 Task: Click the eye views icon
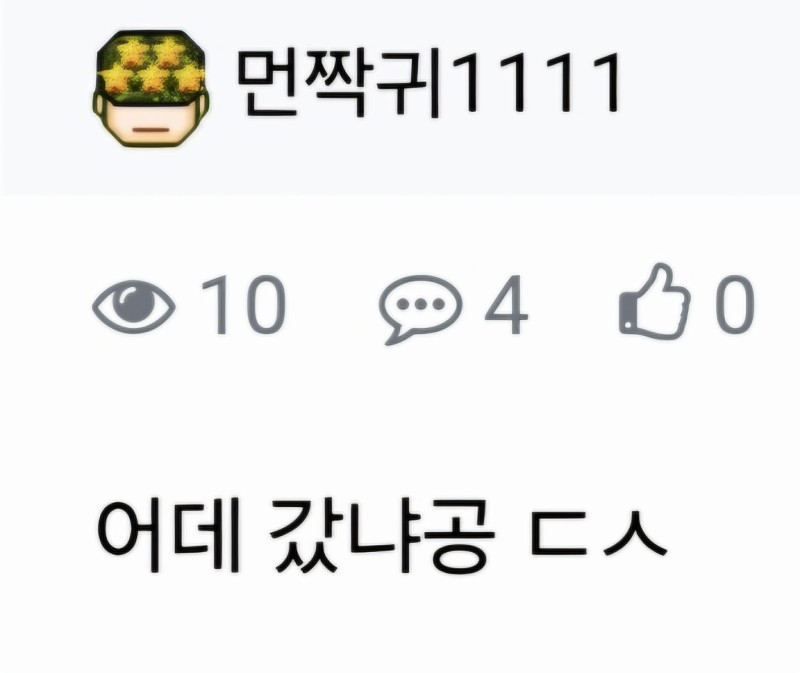coord(134,306)
